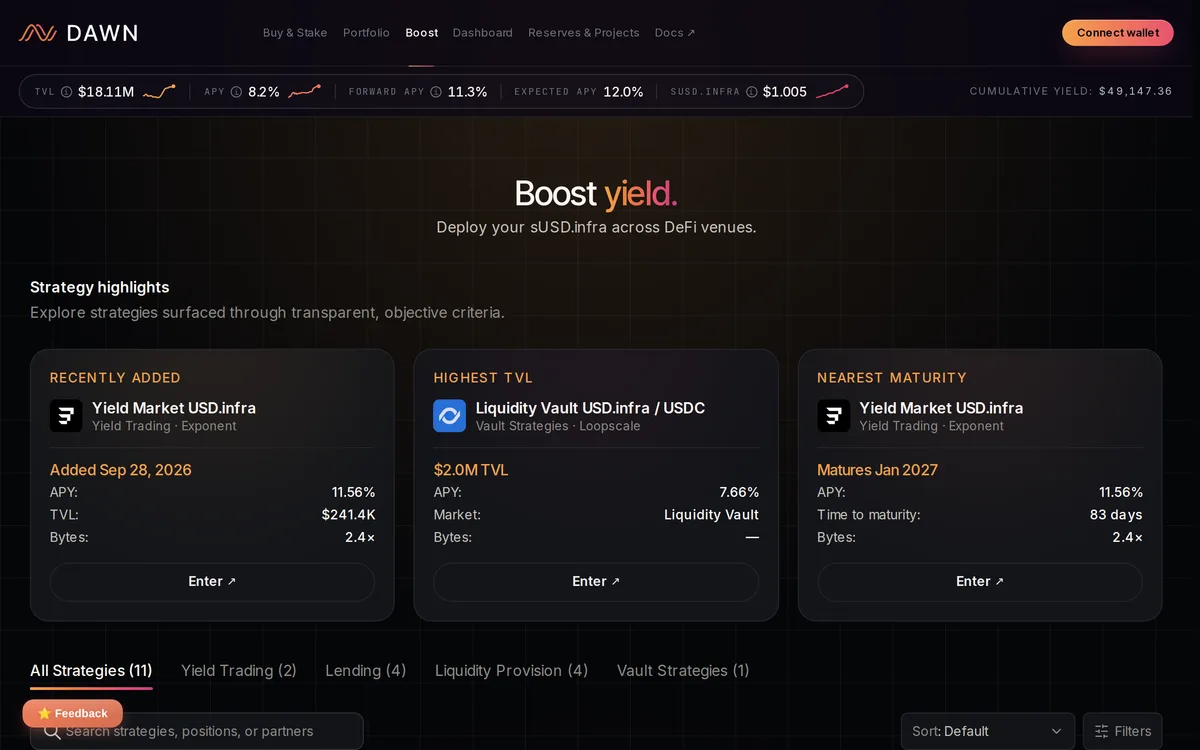The width and height of the screenshot is (1200, 750).
Task: Open the Filters button
Action: [1122, 731]
